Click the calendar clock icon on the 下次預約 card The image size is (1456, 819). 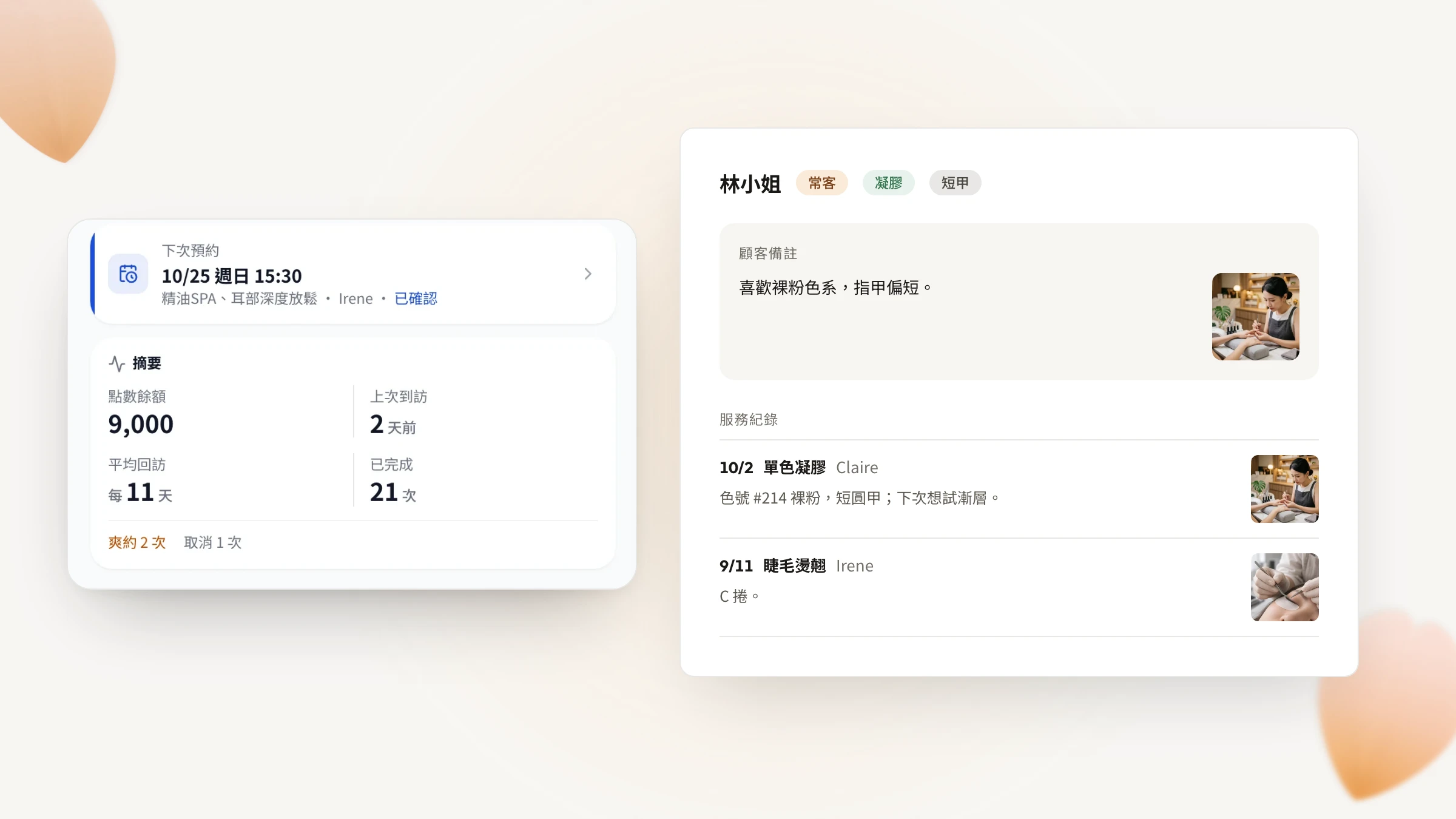click(128, 274)
